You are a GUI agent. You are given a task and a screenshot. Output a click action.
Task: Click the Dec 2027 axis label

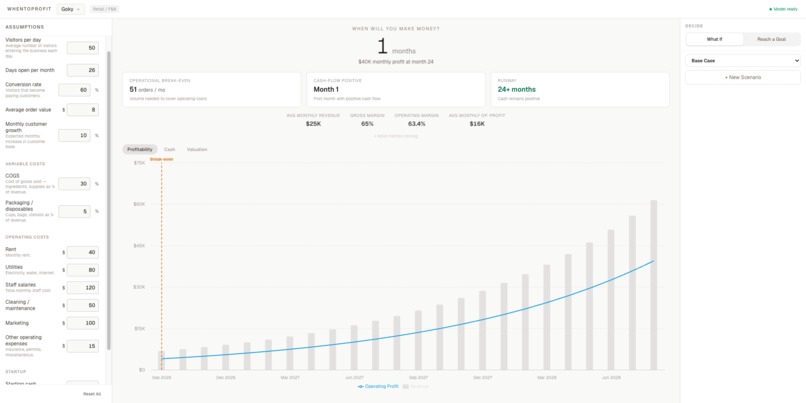(483, 377)
